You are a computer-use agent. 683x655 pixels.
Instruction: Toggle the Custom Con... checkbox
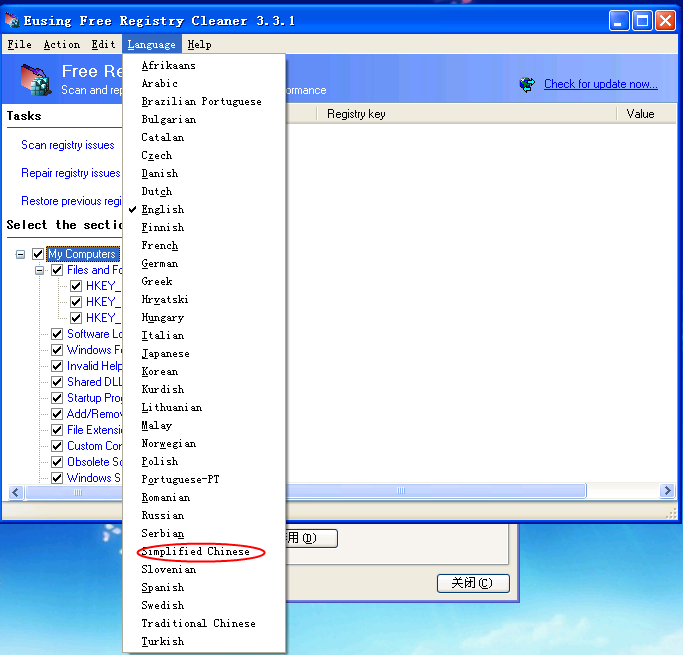pos(57,446)
